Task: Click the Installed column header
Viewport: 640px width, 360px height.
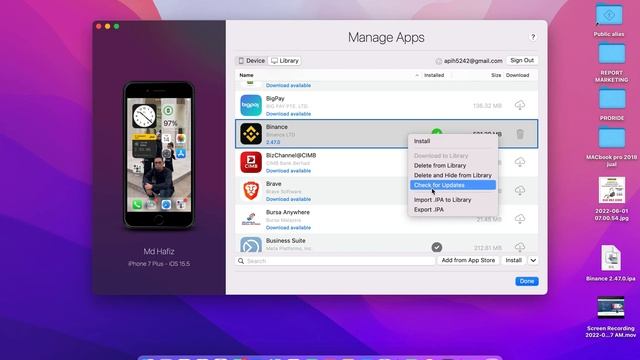Action: [x=434, y=75]
